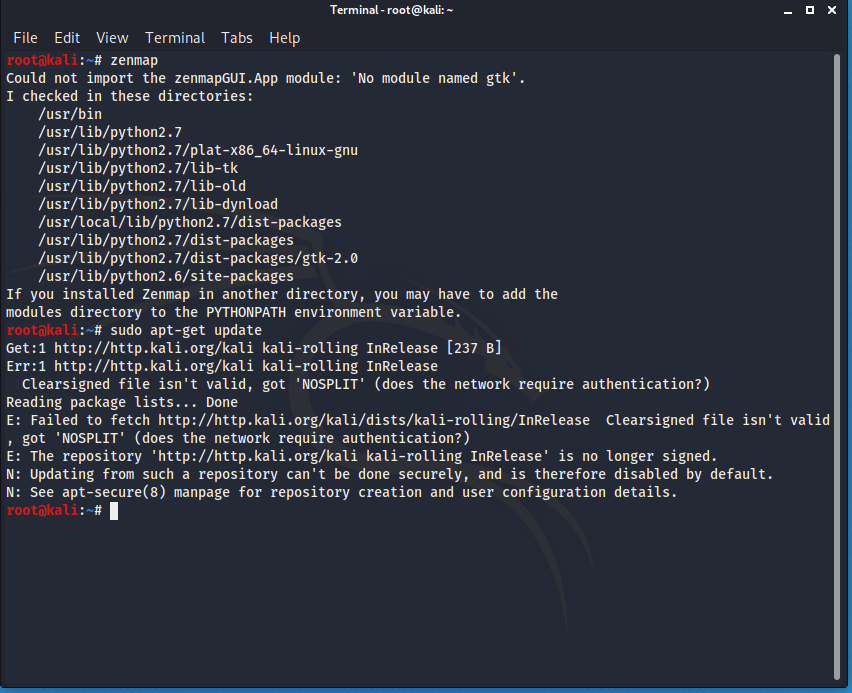This screenshot has width=852, height=693.
Task: Click 'E: The repository' not signed line
Action: (362, 456)
